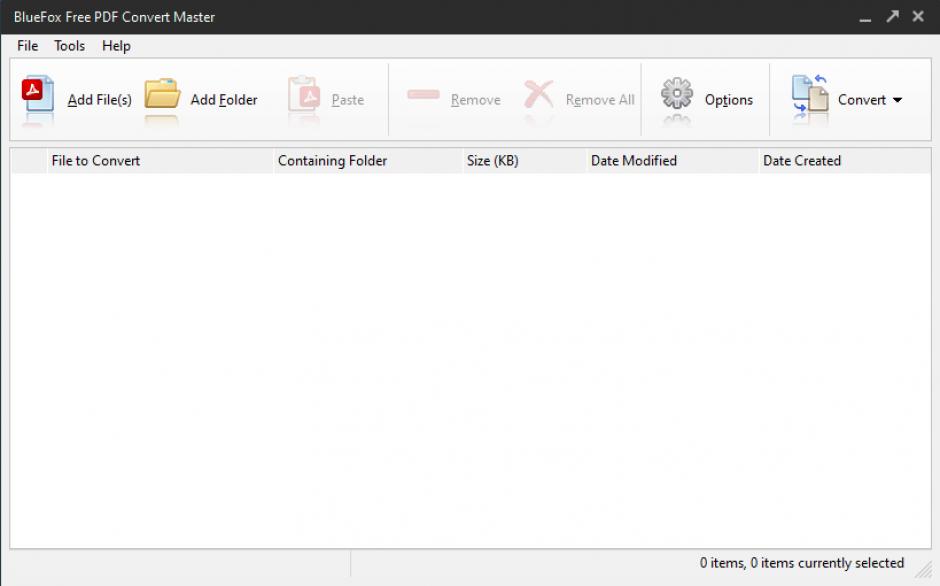Click the status text '0 items, 0 items currently selected'

802,563
